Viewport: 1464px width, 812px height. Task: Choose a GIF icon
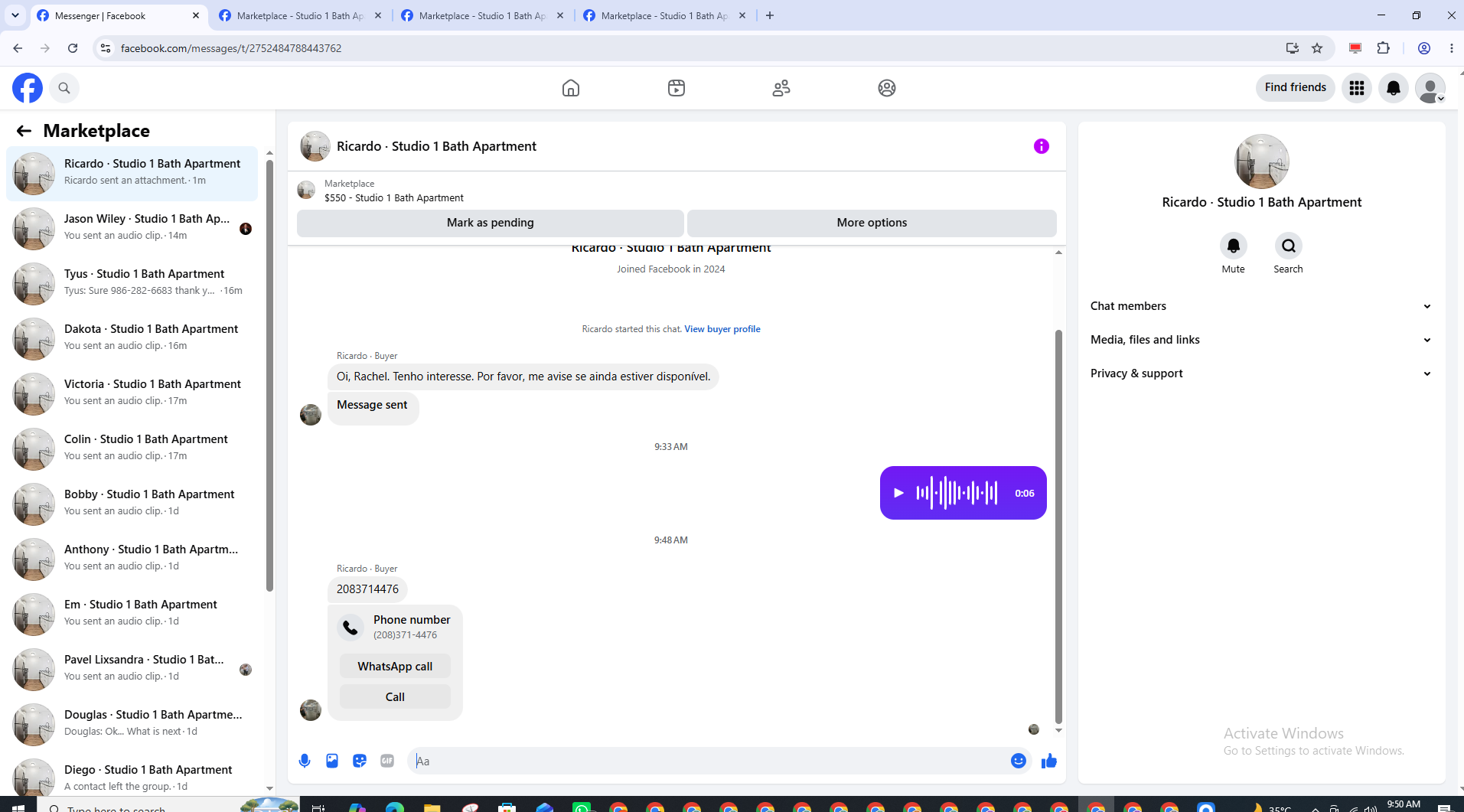click(387, 761)
